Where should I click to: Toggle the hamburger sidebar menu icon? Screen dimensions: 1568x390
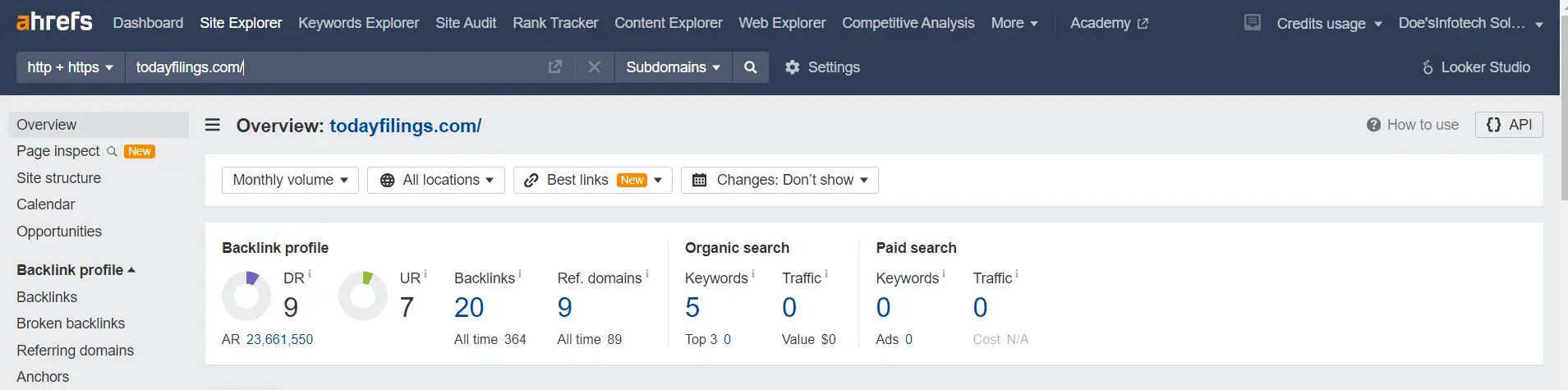click(x=213, y=125)
